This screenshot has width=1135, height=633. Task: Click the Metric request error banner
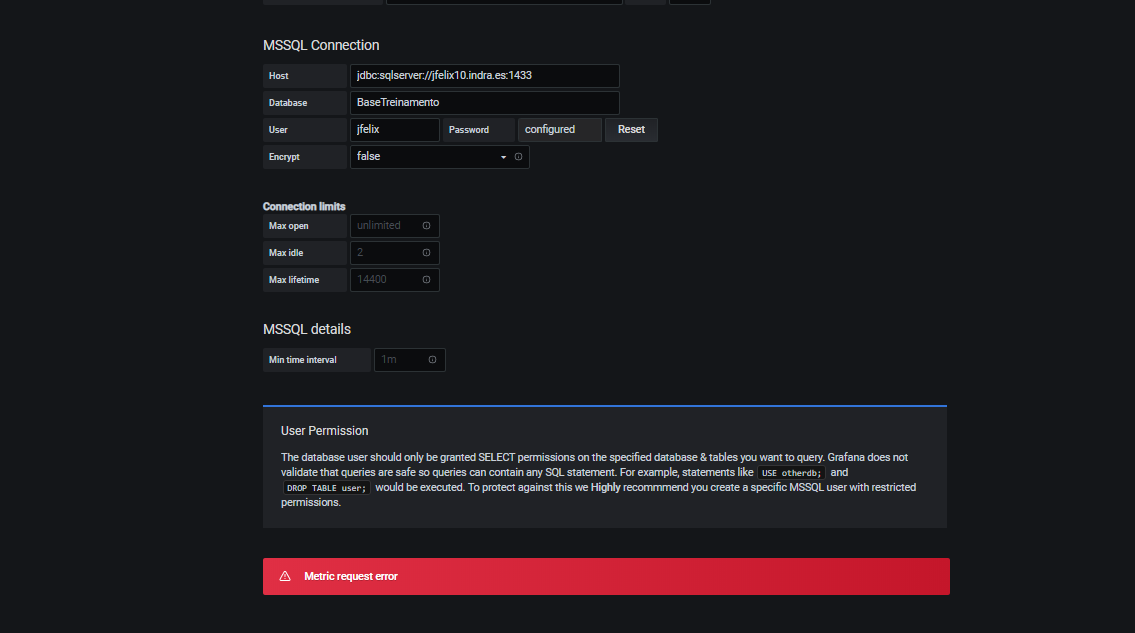(x=605, y=575)
